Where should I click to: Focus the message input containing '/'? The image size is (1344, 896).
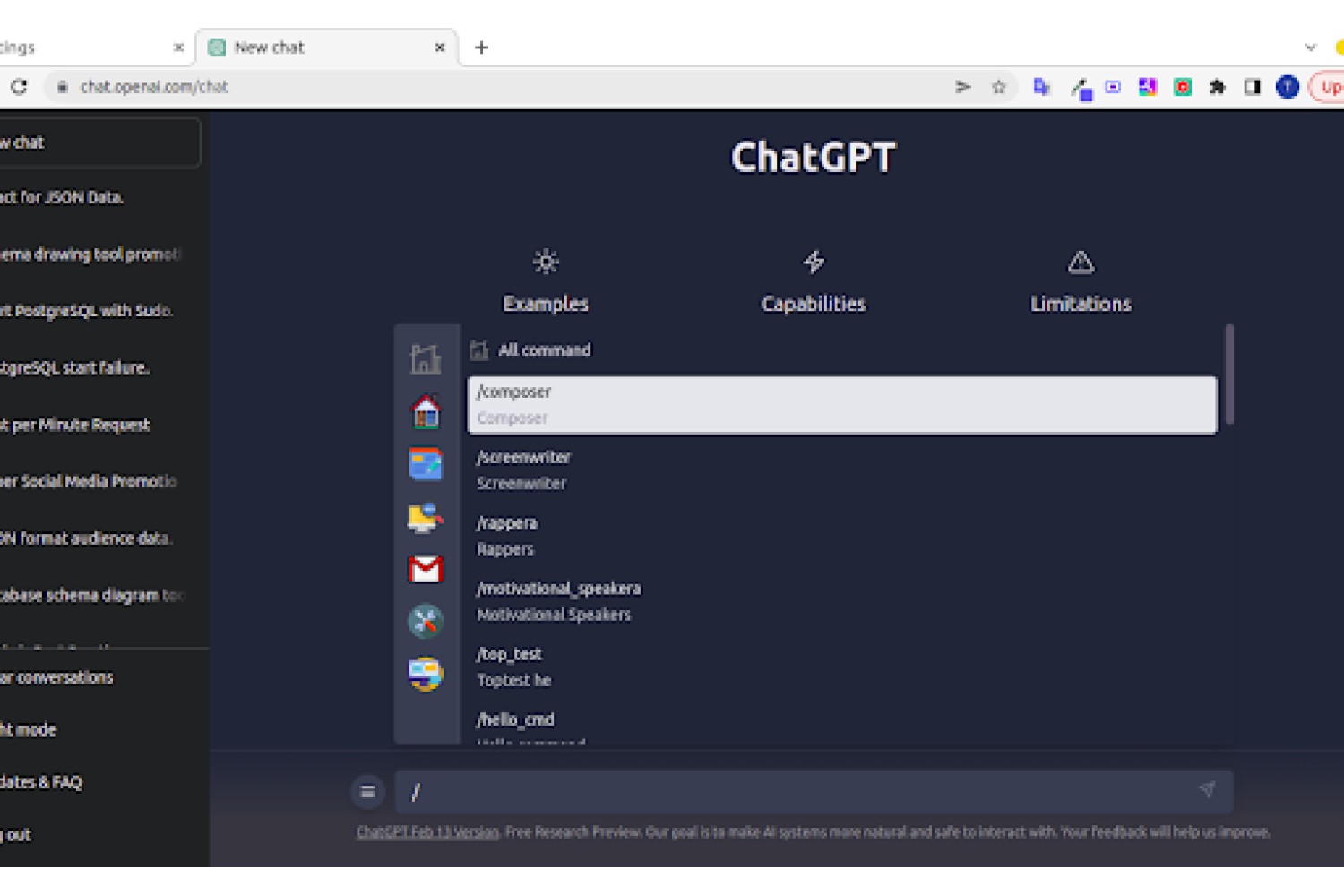[x=814, y=791]
